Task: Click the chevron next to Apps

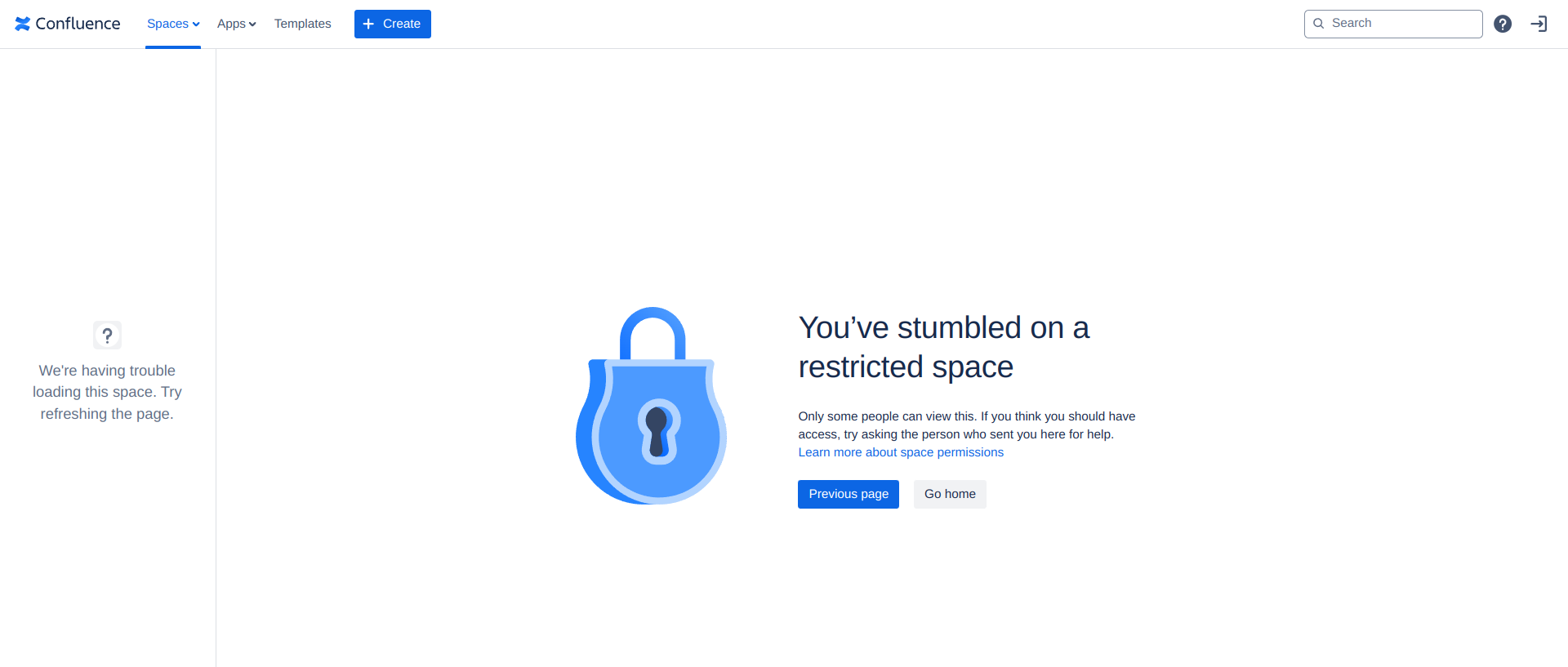Action: 252,24
